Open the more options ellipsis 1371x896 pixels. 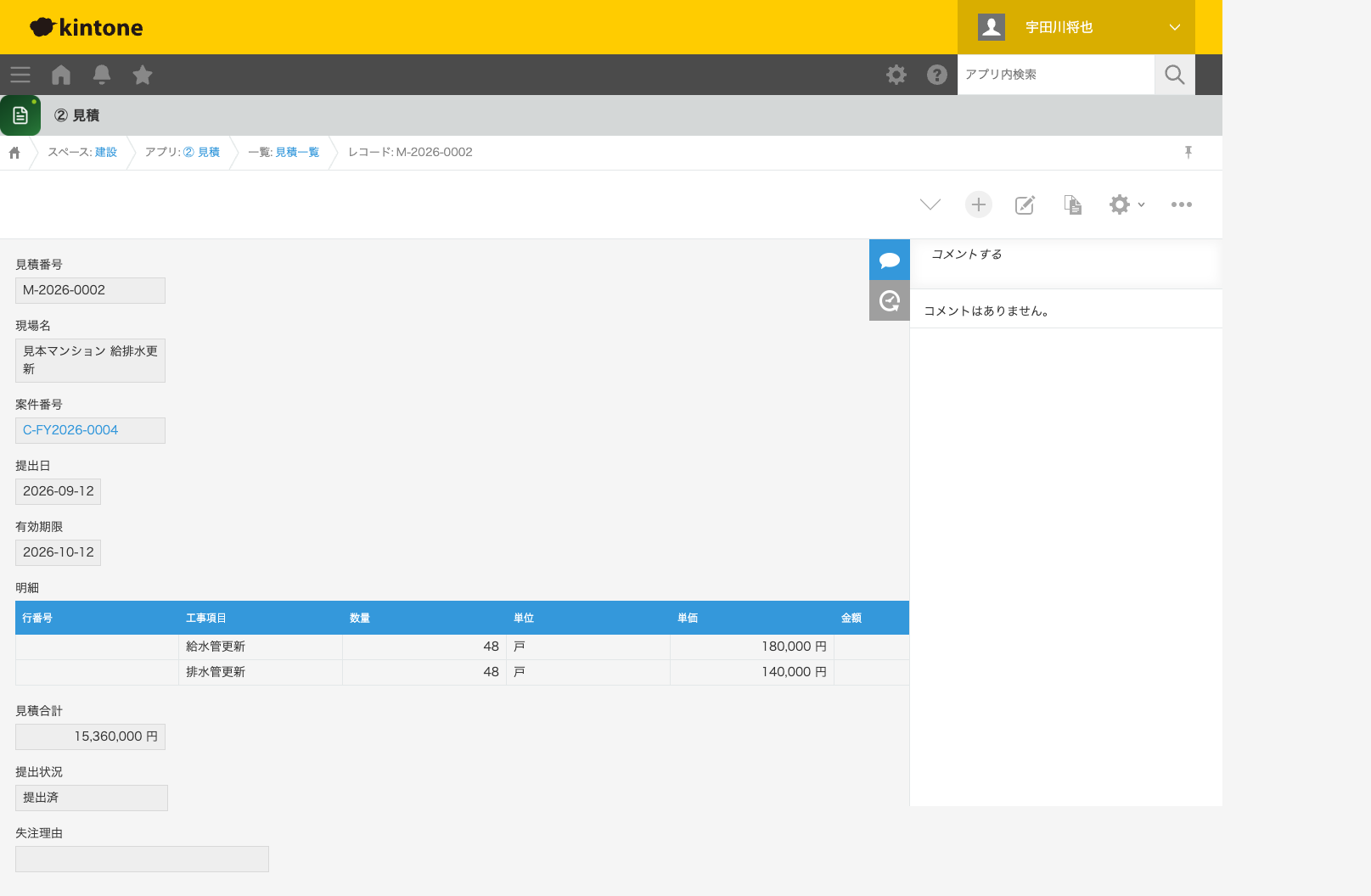tap(1182, 204)
